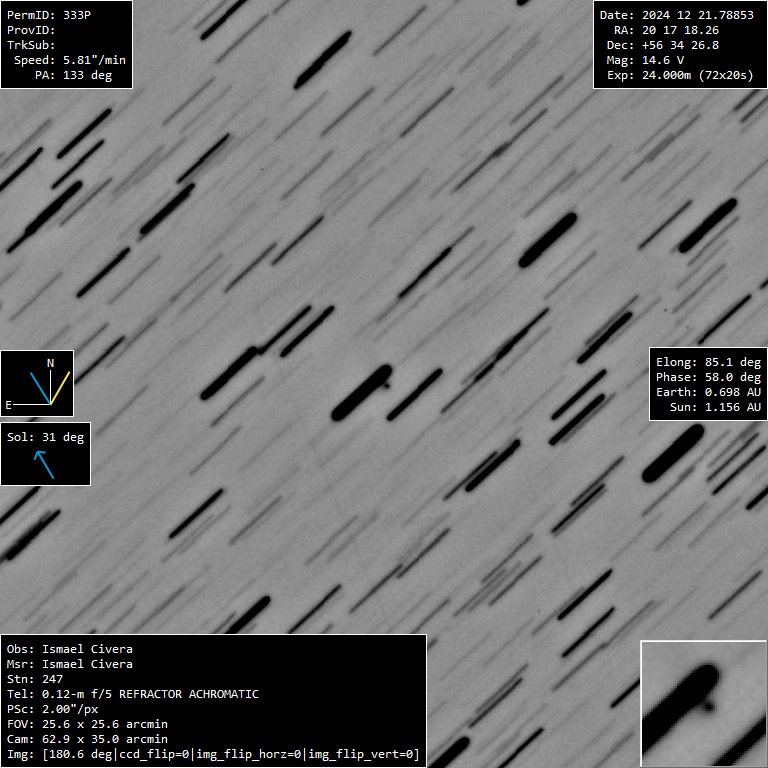Click the Obs: Ismael Civera line
Viewport: 768px width, 768px height.
(x=70, y=649)
